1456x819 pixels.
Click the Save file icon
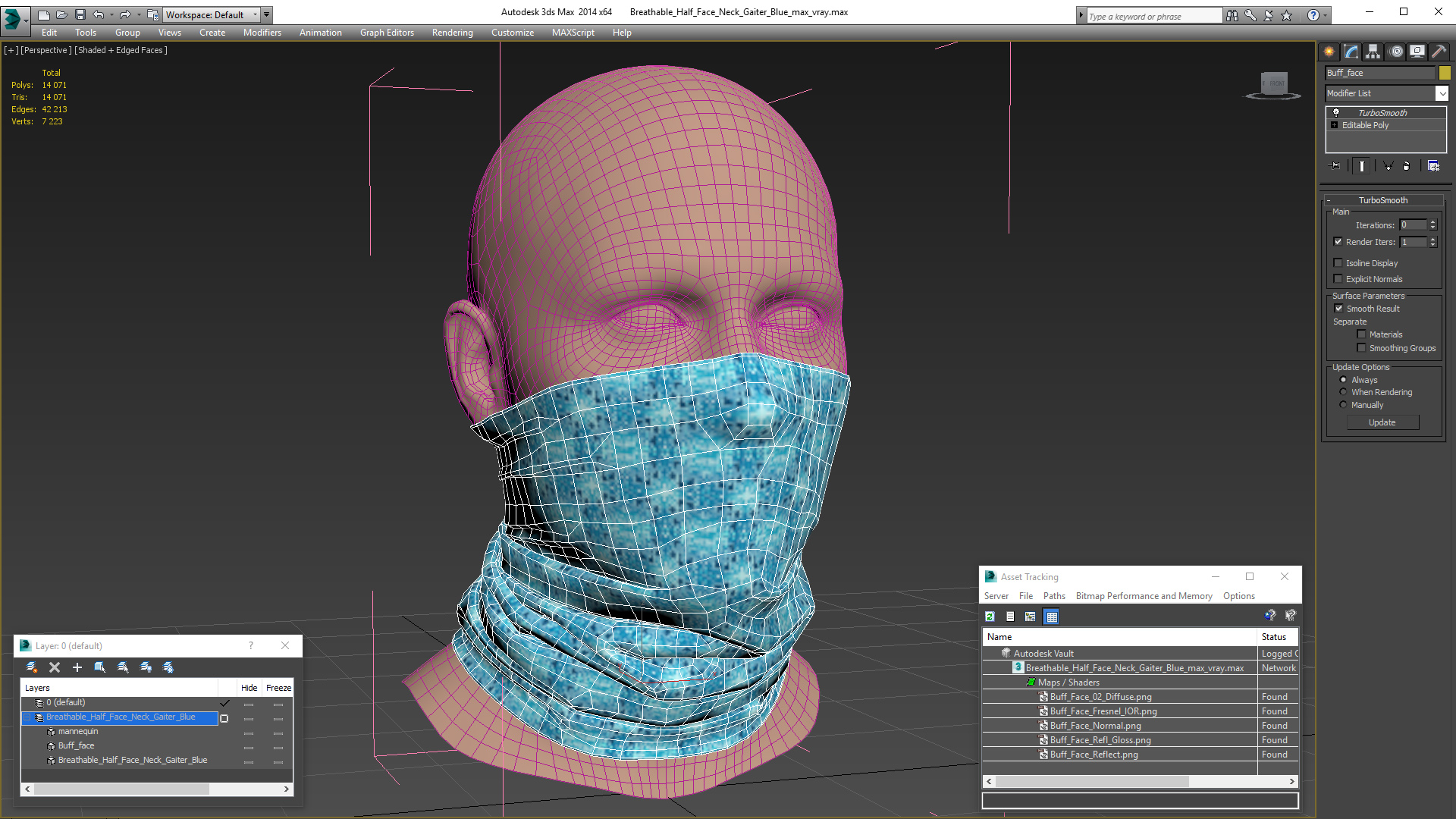point(80,14)
